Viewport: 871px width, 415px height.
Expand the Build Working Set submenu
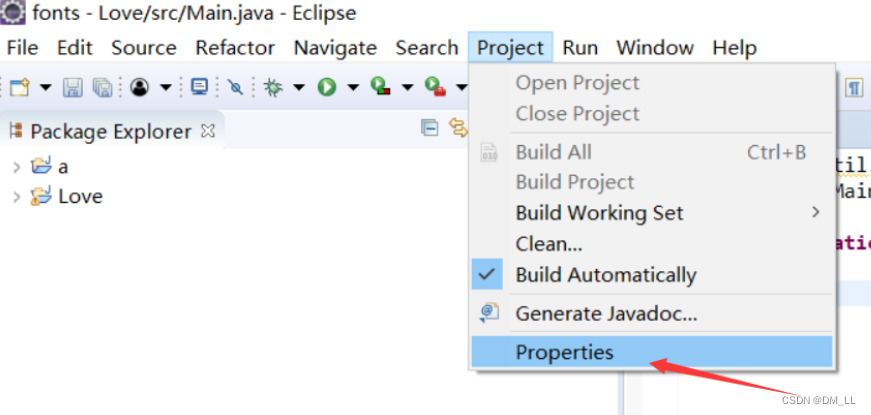pyautogui.click(x=652, y=213)
